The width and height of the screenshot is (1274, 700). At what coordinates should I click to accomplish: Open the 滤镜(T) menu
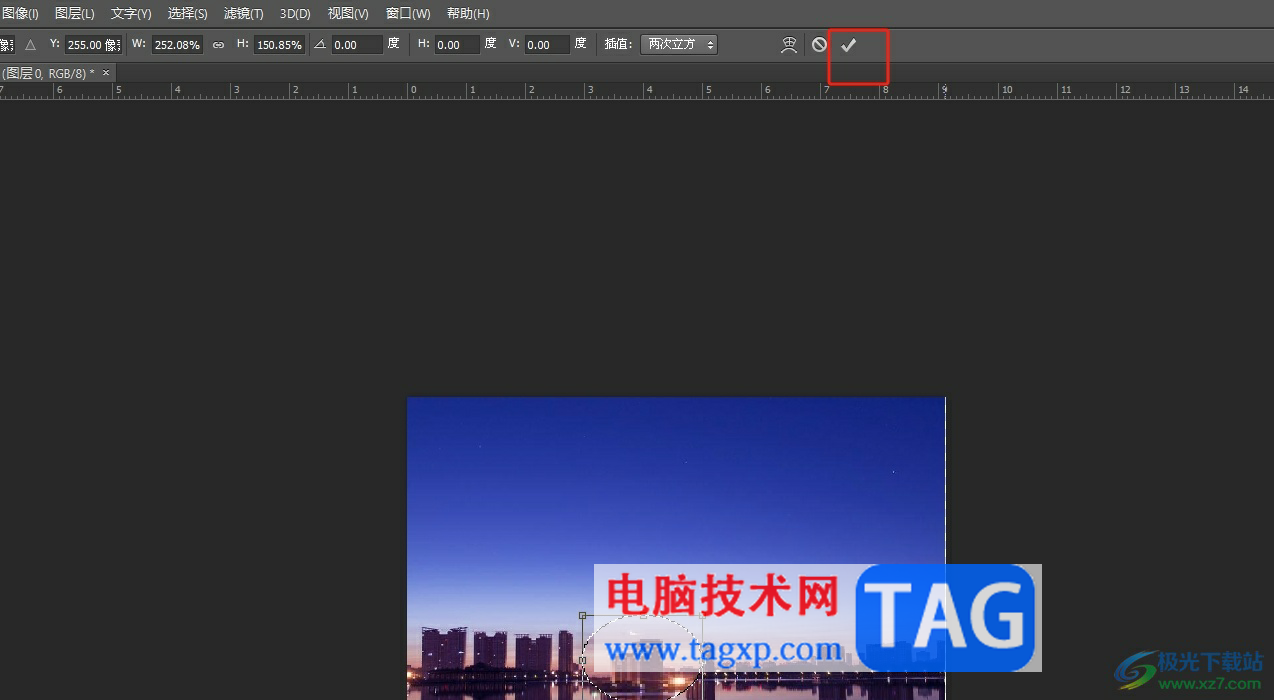click(x=244, y=14)
